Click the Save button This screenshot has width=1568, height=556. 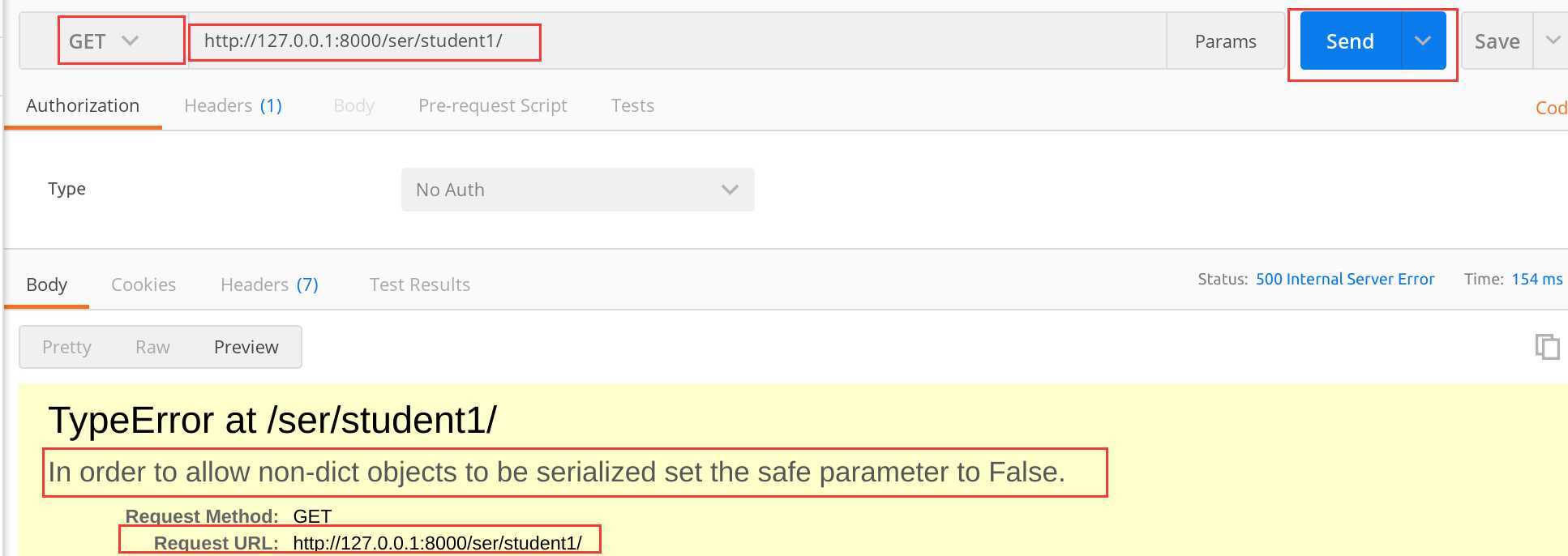click(1497, 41)
